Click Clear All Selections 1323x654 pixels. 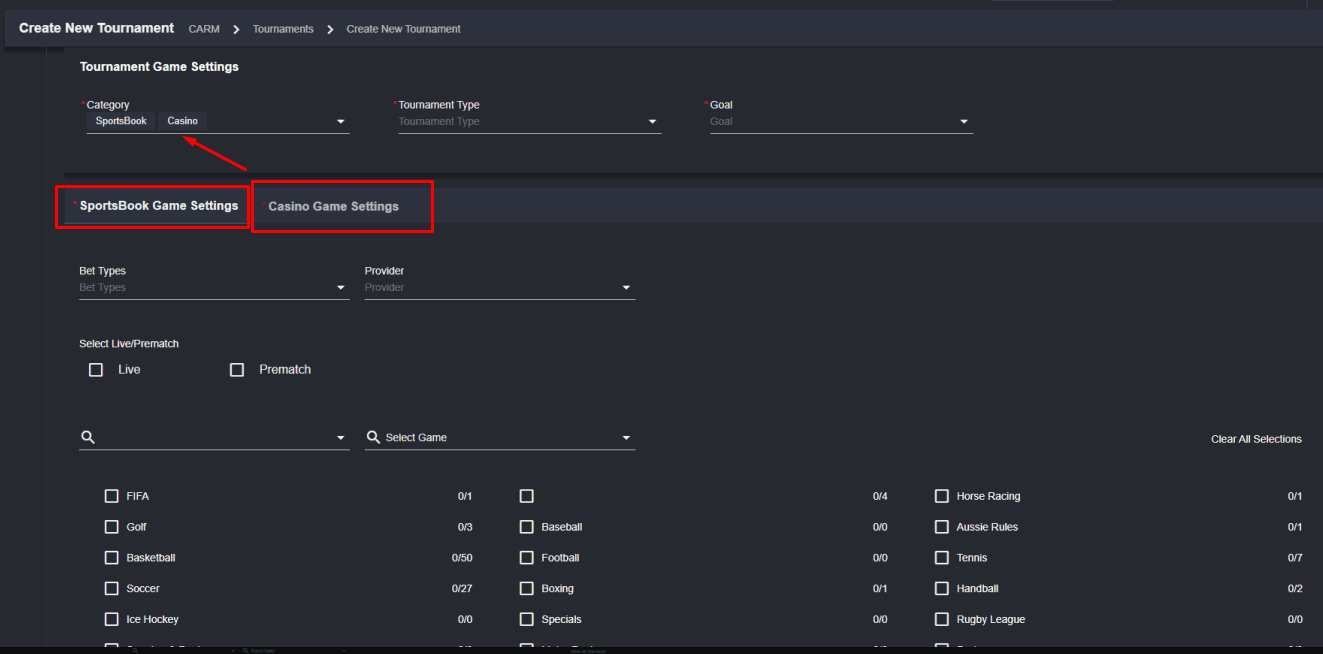pyautogui.click(x=1256, y=439)
